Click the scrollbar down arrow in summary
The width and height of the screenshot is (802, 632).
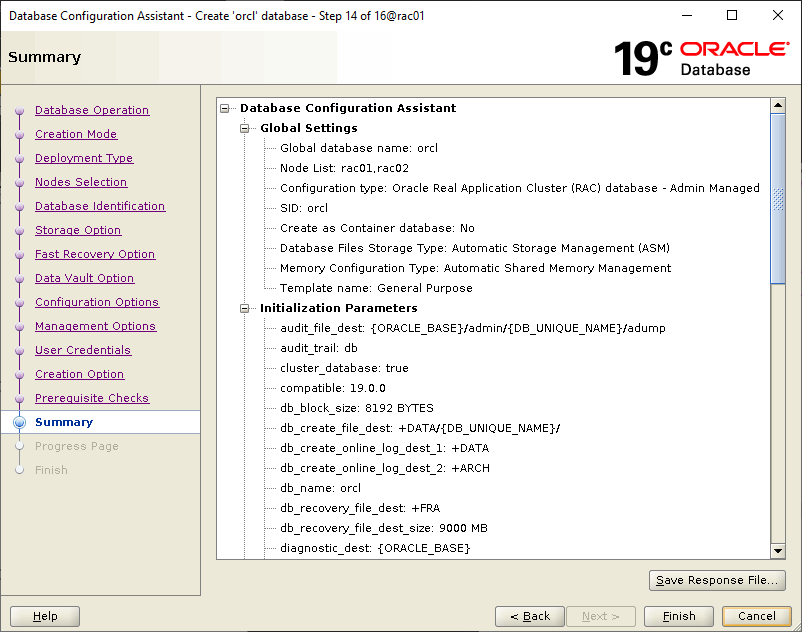pos(778,551)
